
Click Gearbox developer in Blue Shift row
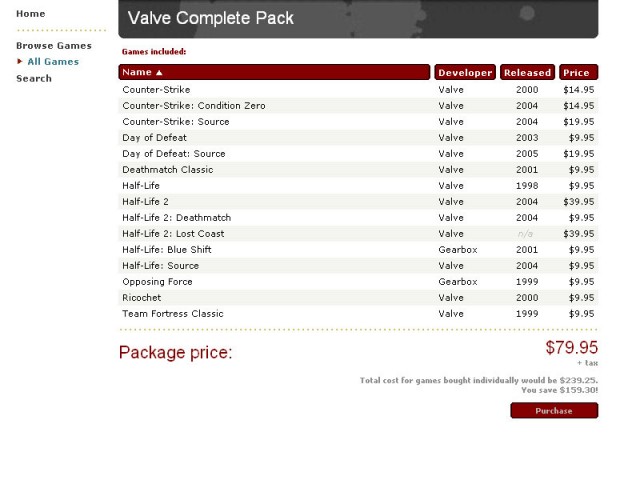(x=458, y=249)
